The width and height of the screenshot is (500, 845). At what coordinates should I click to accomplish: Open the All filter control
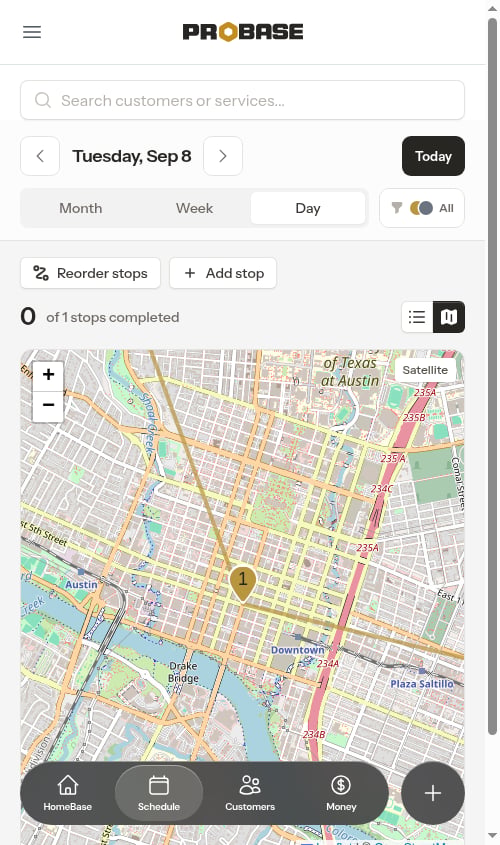coord(422,208)
